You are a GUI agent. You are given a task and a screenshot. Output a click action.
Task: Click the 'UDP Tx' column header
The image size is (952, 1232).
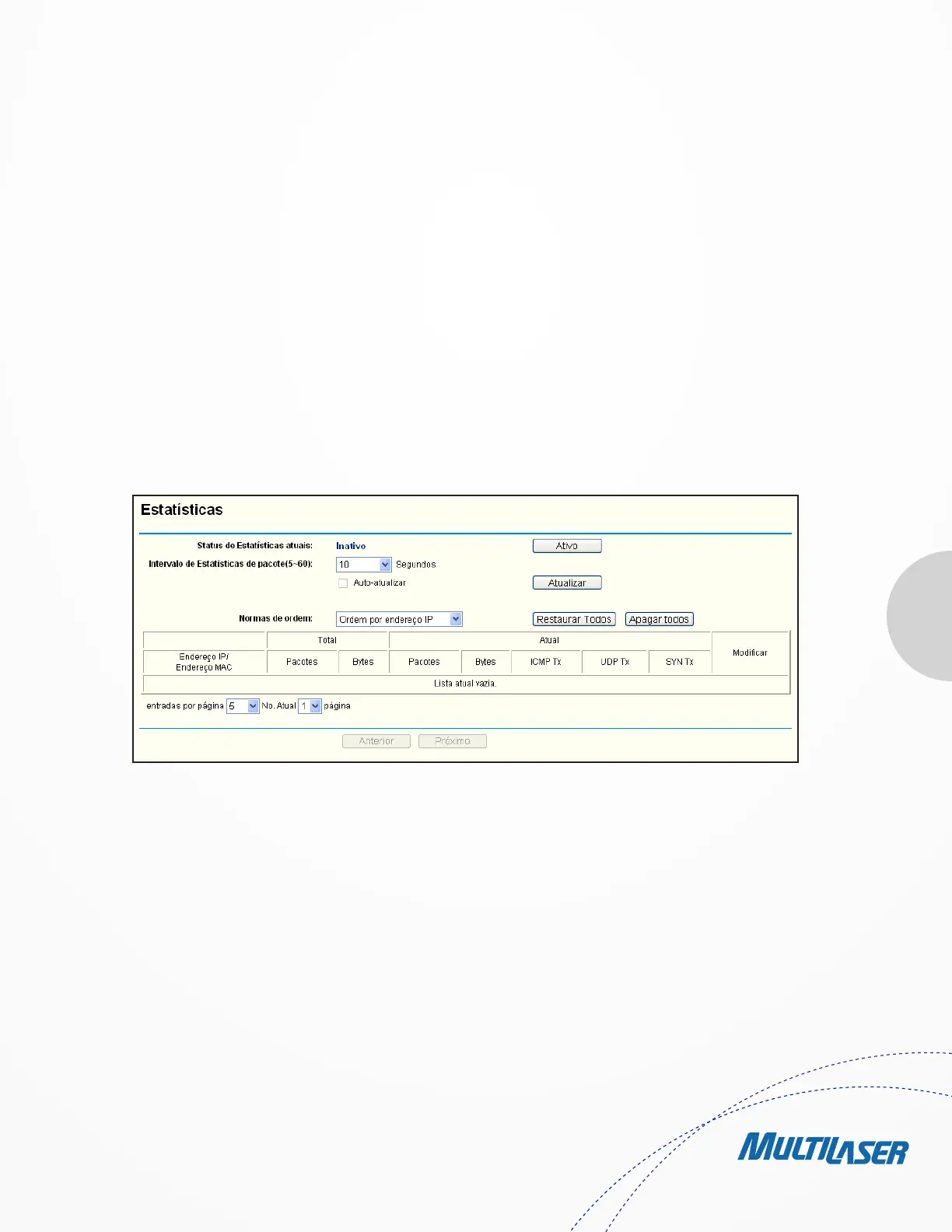[615, 662]
